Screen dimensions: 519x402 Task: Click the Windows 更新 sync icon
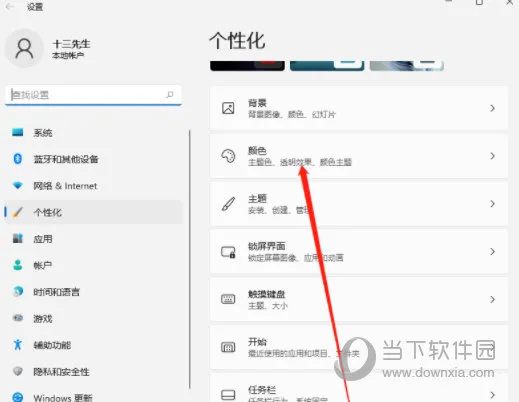coord(18,397)
